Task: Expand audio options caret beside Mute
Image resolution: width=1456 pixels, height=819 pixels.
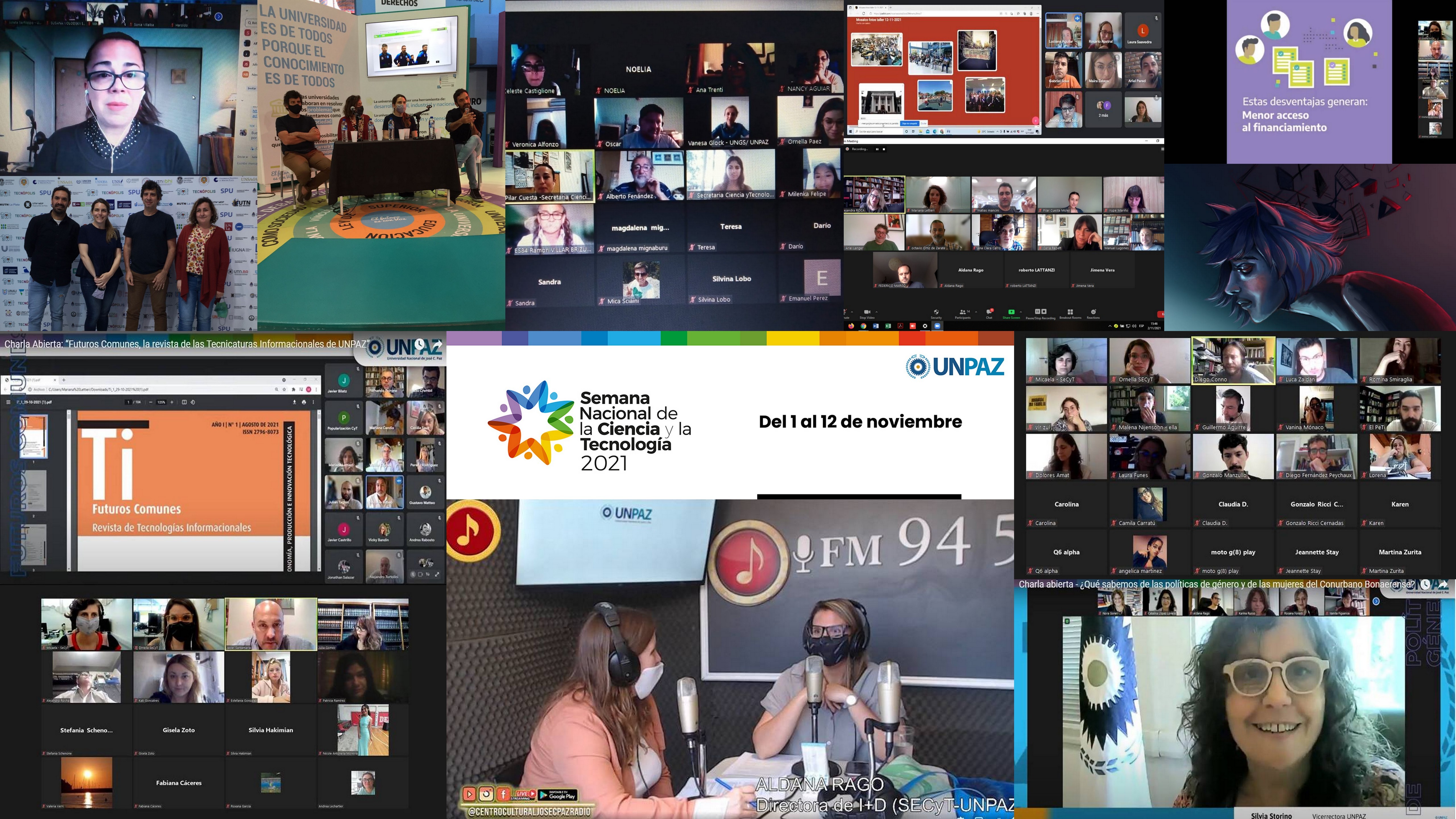Action: [x=852, y=312]
